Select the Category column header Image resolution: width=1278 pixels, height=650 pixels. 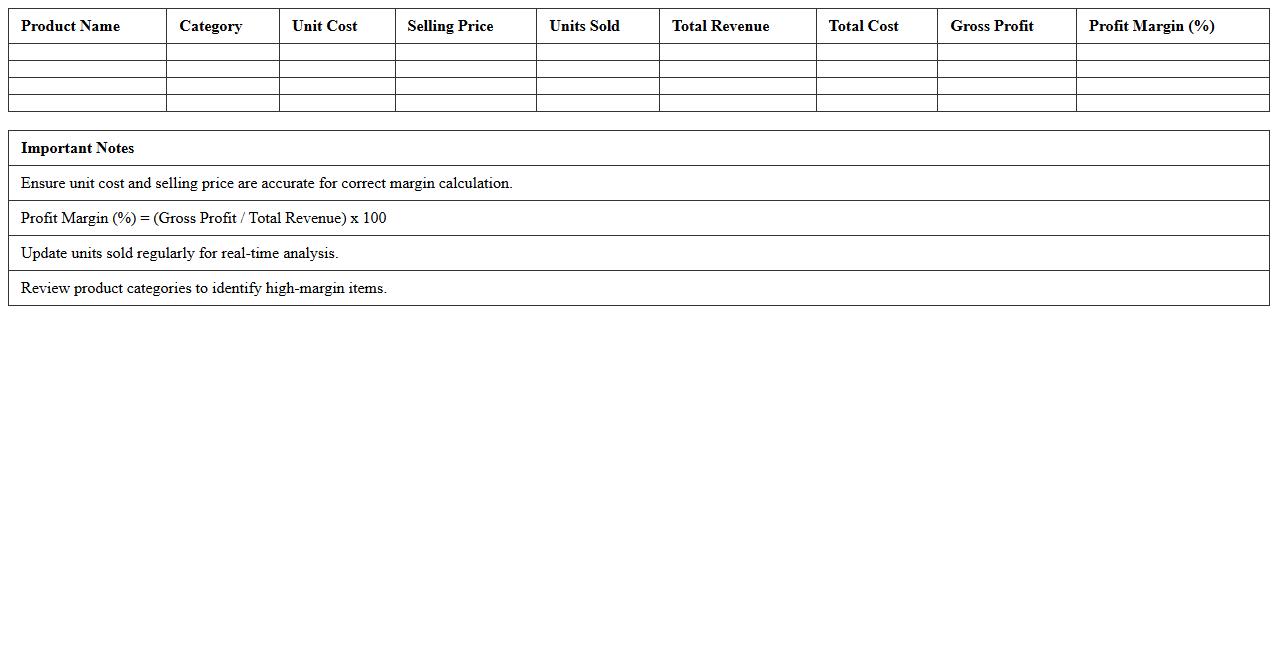(210, 26)
